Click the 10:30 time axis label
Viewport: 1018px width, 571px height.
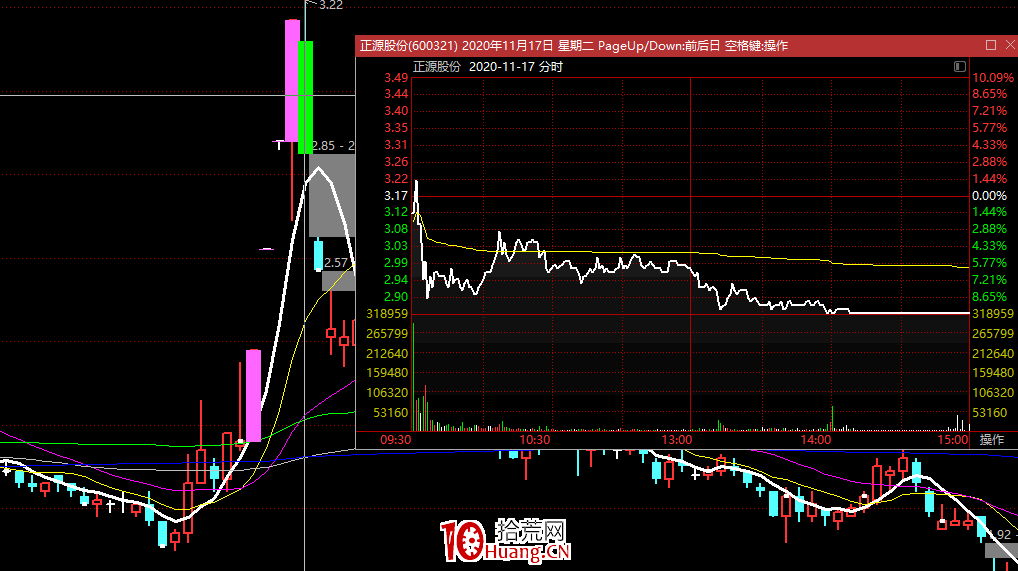[x=534, y=440]
